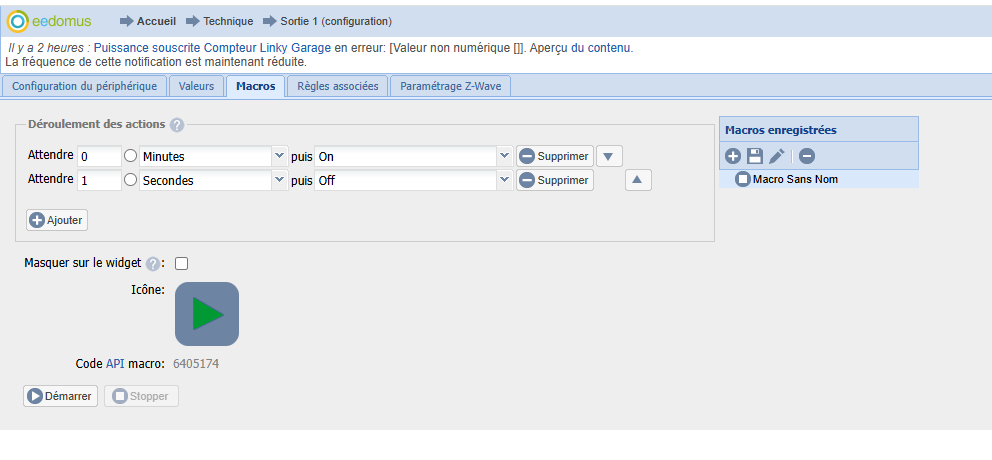Rename macro with the pencil icon
This screenshot has width=992, height=460.
click(x=776, y=156)
